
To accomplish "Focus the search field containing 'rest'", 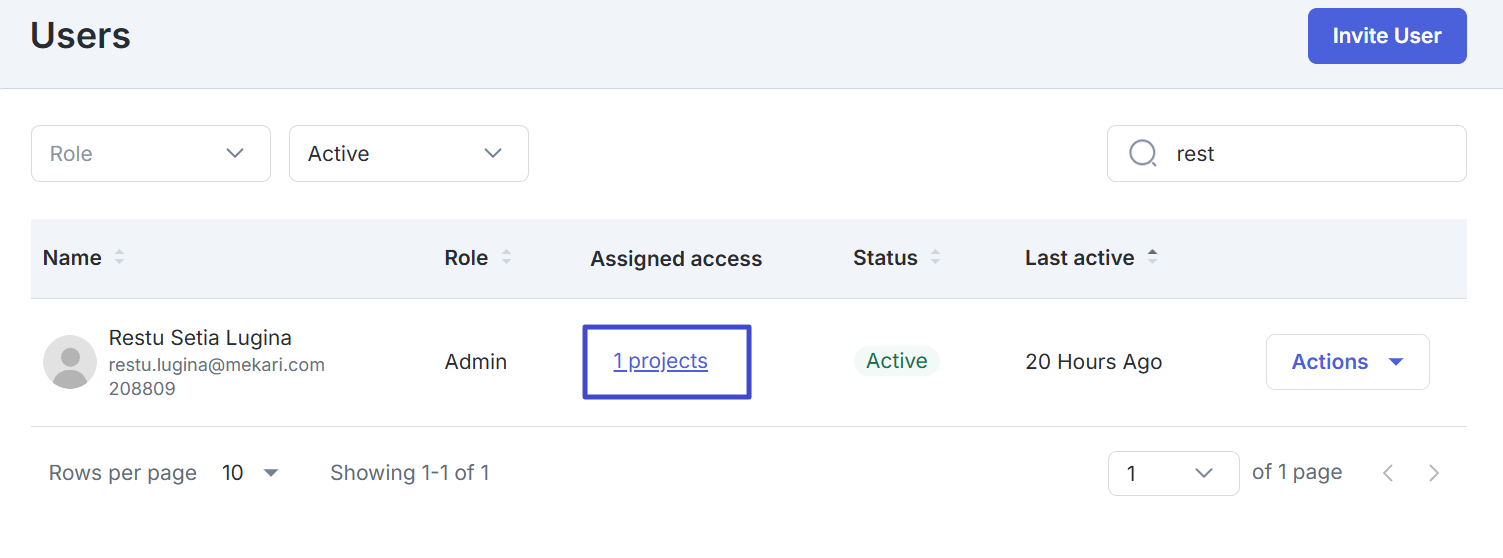I will click(x=1300, y=154).
